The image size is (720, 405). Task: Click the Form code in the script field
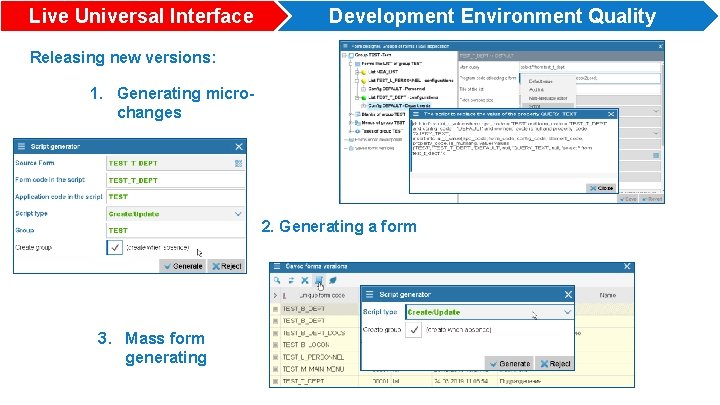pos(175,180)
